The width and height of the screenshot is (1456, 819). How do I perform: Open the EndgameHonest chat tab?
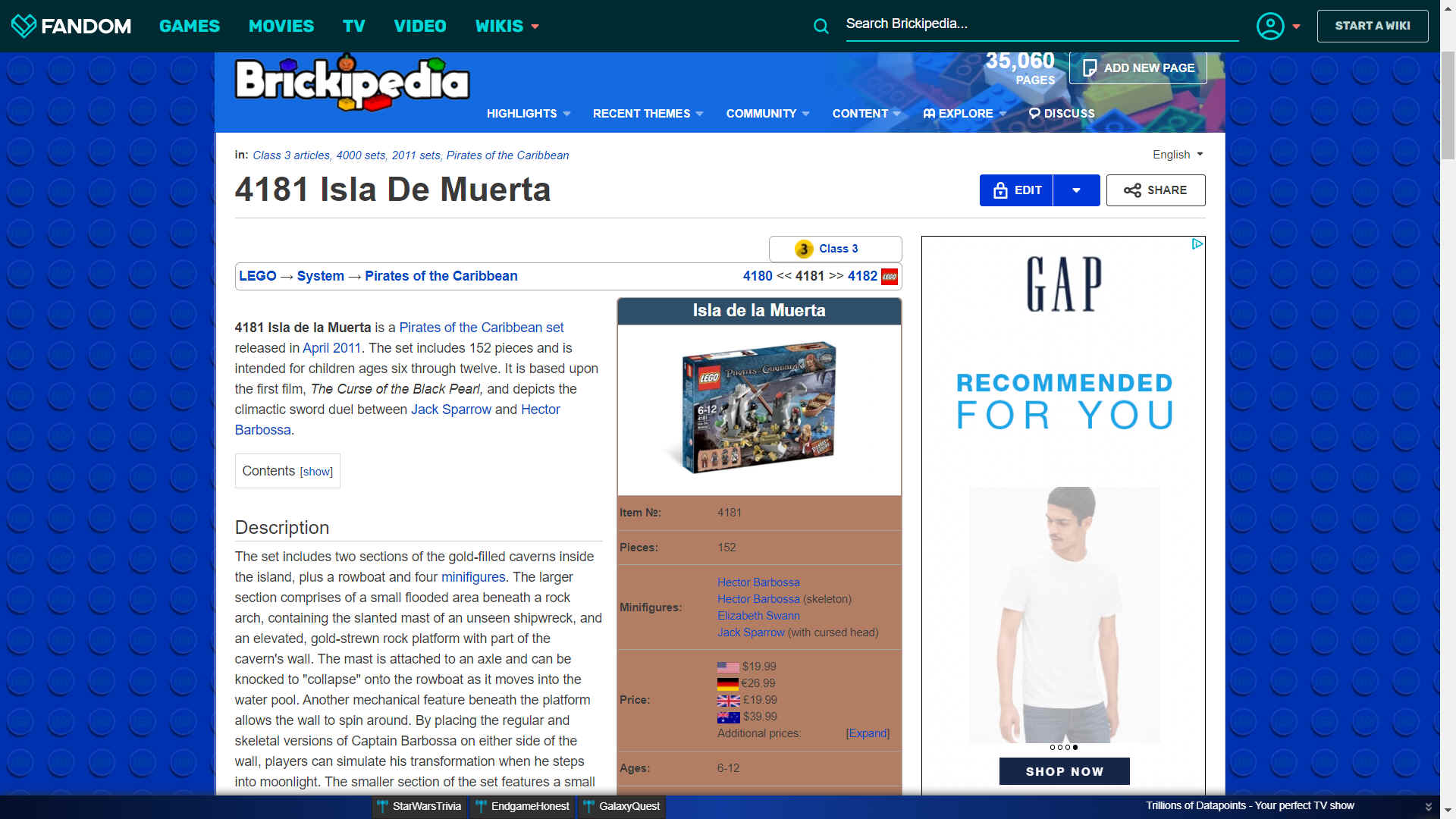pos(522,806)
